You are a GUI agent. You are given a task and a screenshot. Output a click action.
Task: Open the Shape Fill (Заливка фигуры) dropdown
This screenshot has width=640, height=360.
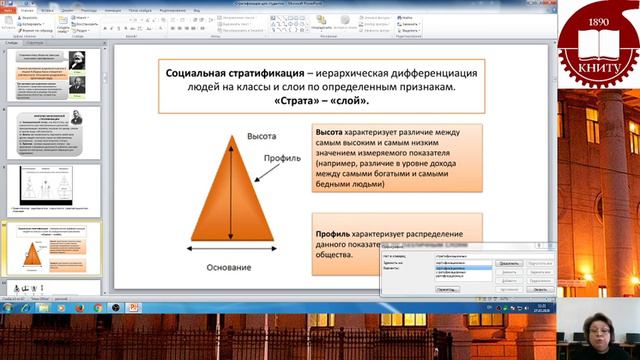375,18
